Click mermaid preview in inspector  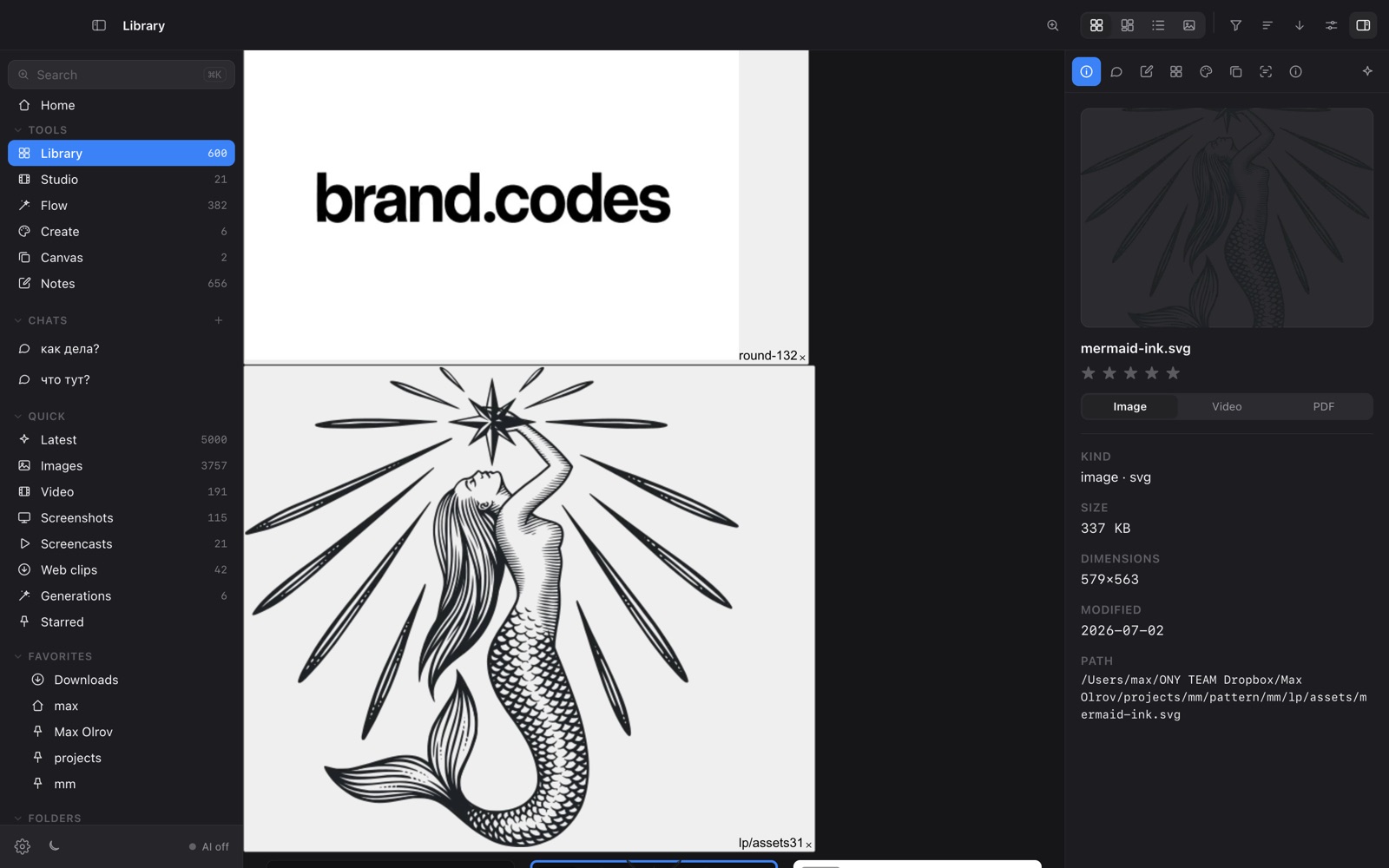[x=1227, y=218]
